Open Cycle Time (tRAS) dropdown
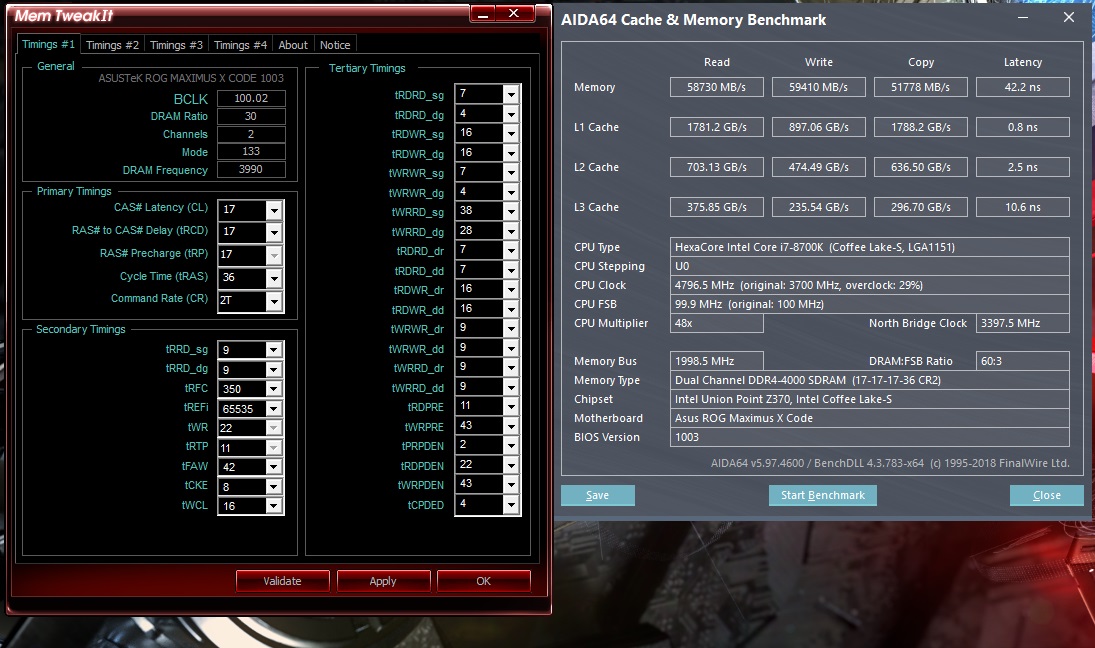 274,278
